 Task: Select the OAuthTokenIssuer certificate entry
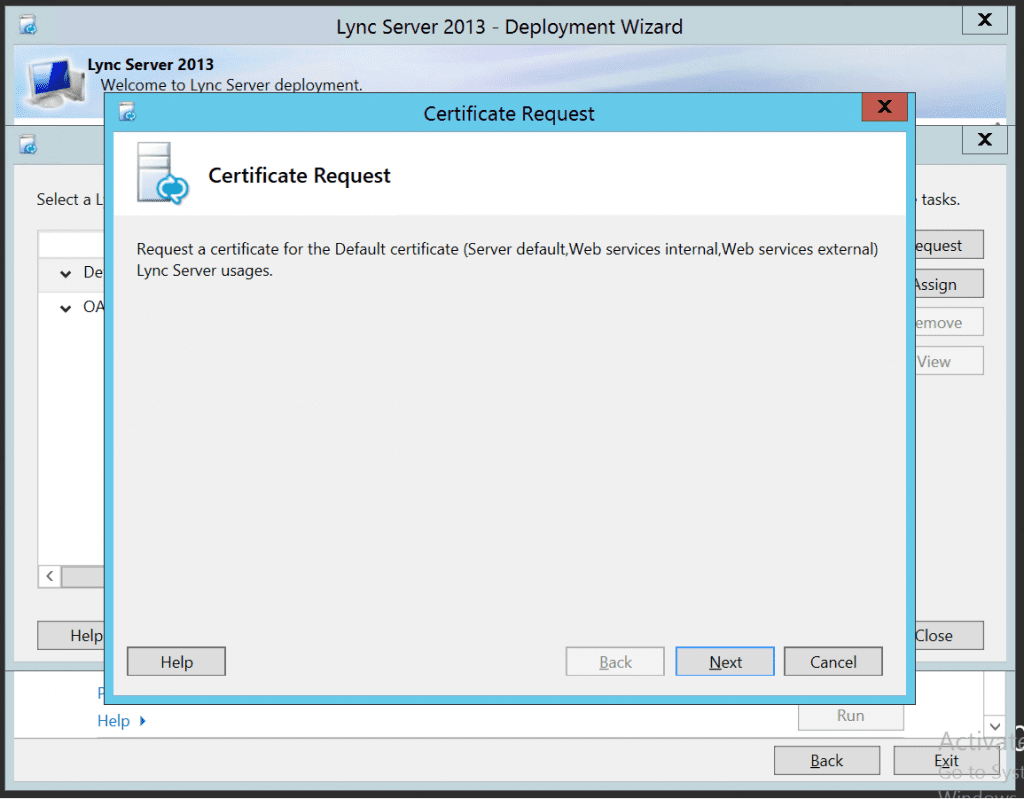tap(95, 307)
